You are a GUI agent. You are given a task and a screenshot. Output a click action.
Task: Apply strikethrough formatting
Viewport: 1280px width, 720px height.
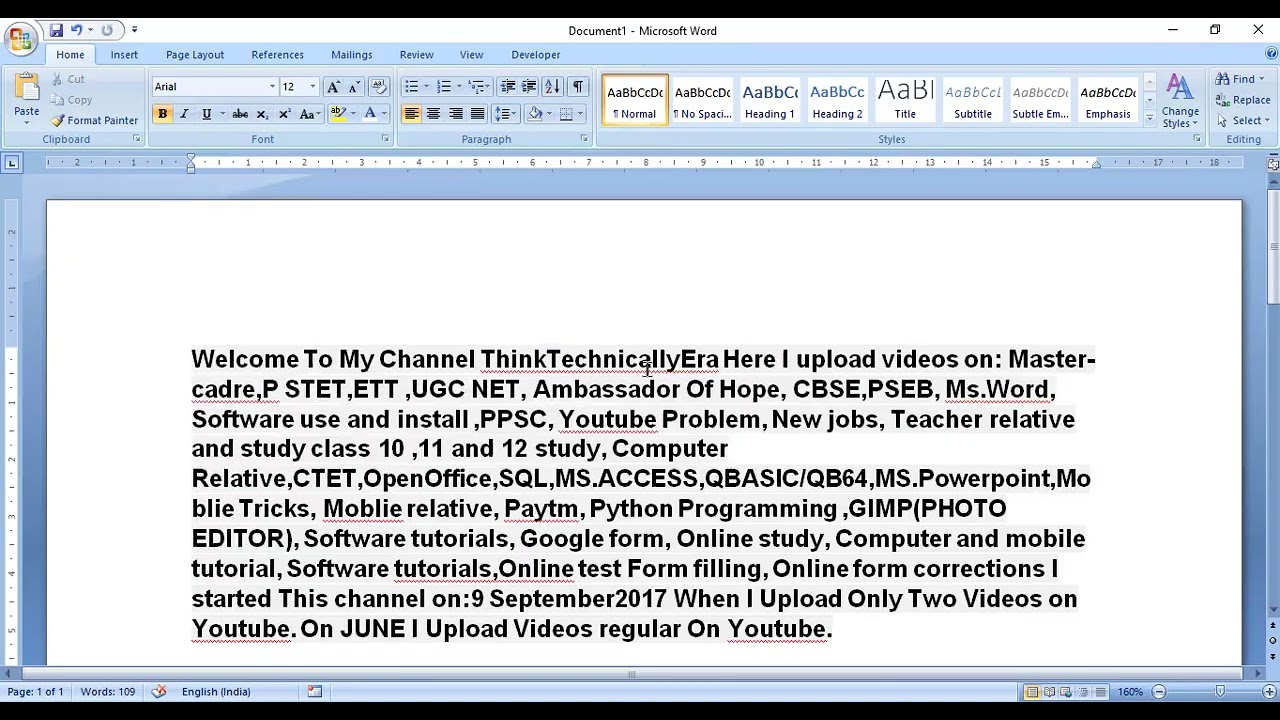click(240, 114)
